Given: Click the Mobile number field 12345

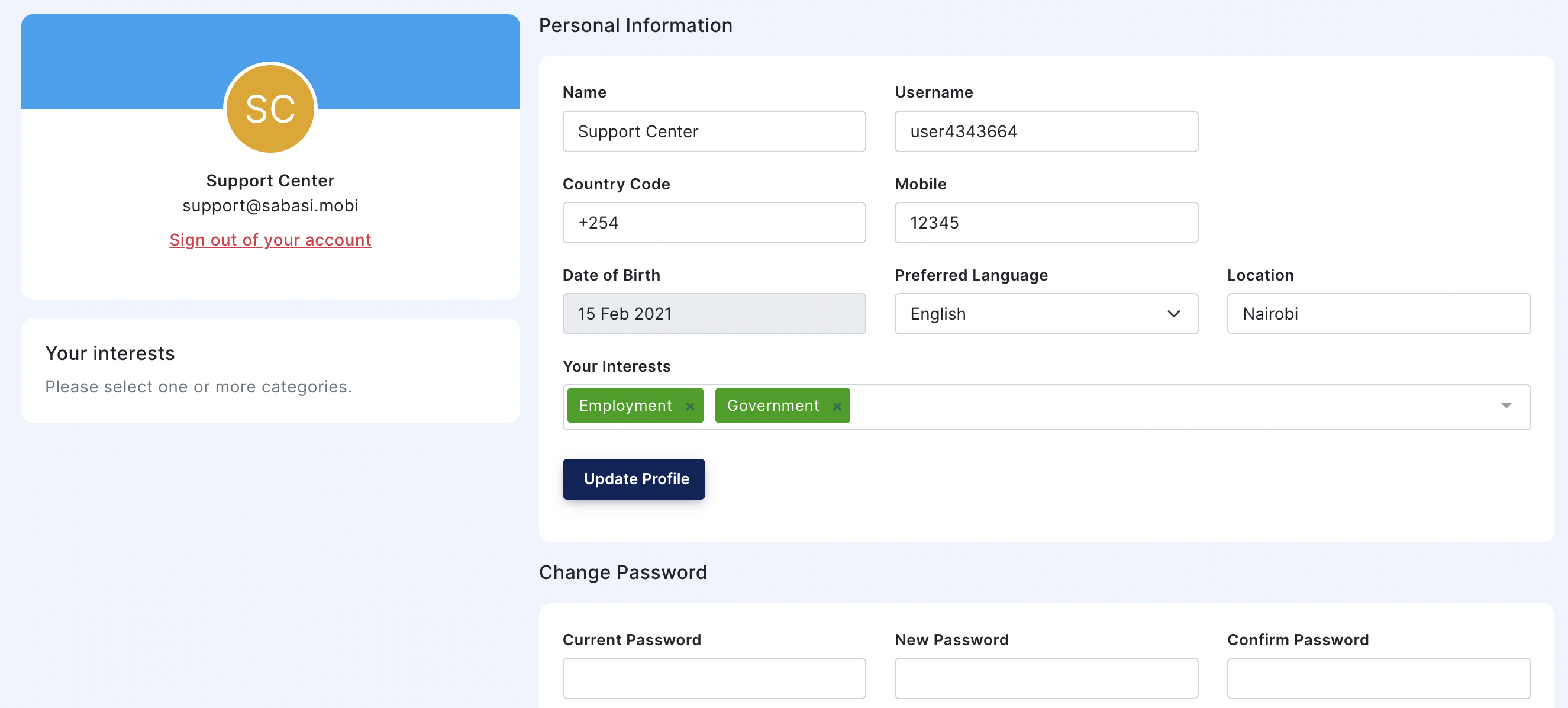Looking at the screenshot, I should coord(1045,222).
